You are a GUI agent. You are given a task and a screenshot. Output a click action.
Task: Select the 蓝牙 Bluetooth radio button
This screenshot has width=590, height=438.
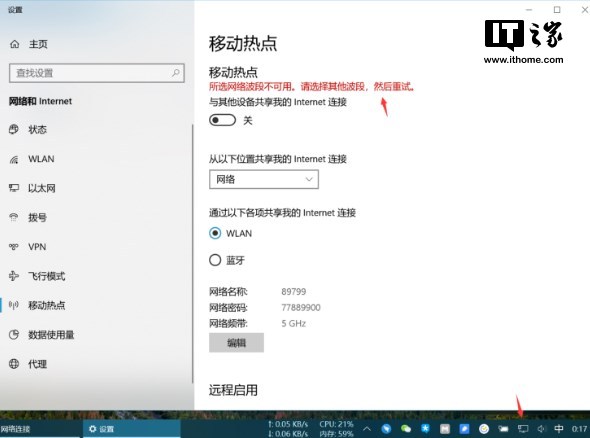tap(215, 260)
